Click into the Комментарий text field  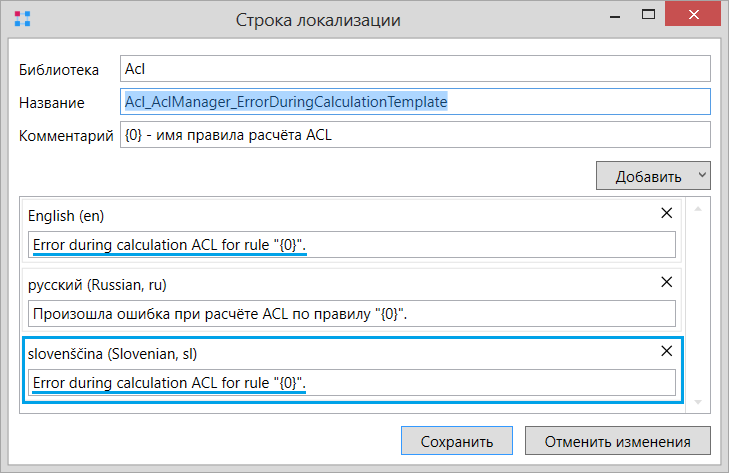pos(415,135)
